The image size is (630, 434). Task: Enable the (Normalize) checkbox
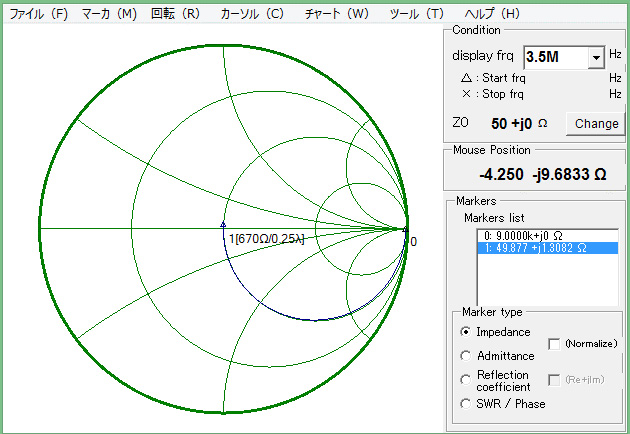[x=554, y=344]
